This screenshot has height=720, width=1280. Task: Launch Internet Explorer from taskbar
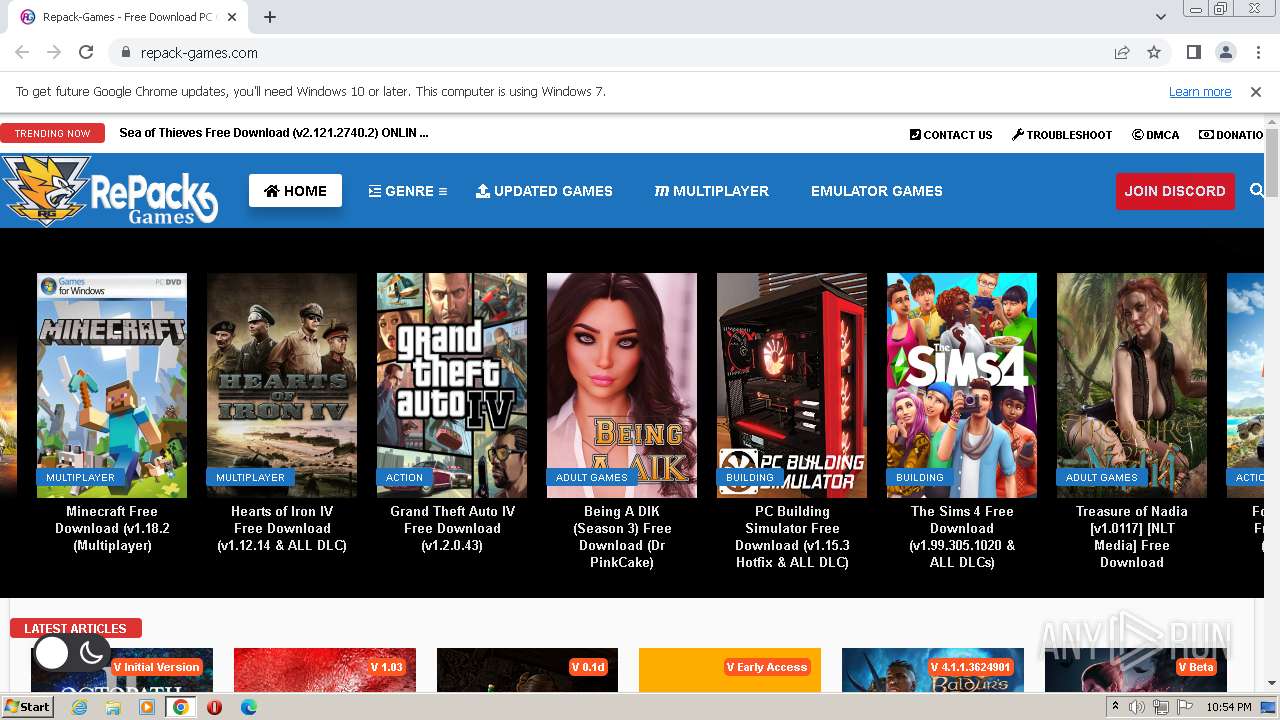79,707
